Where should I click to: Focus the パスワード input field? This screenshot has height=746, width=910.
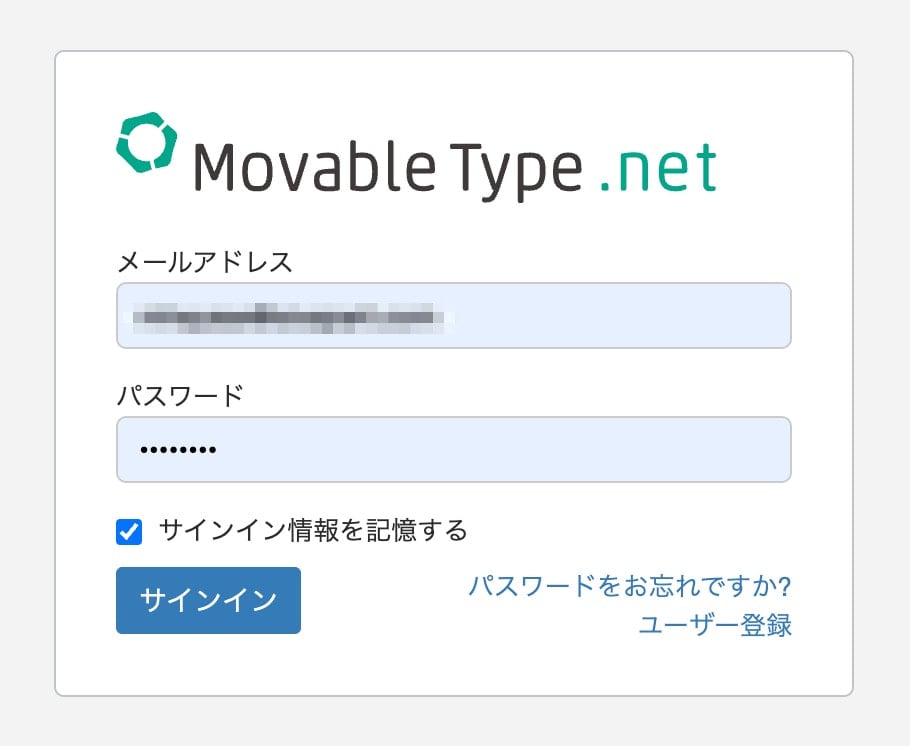pyautogui.click(x=453, y=450)
